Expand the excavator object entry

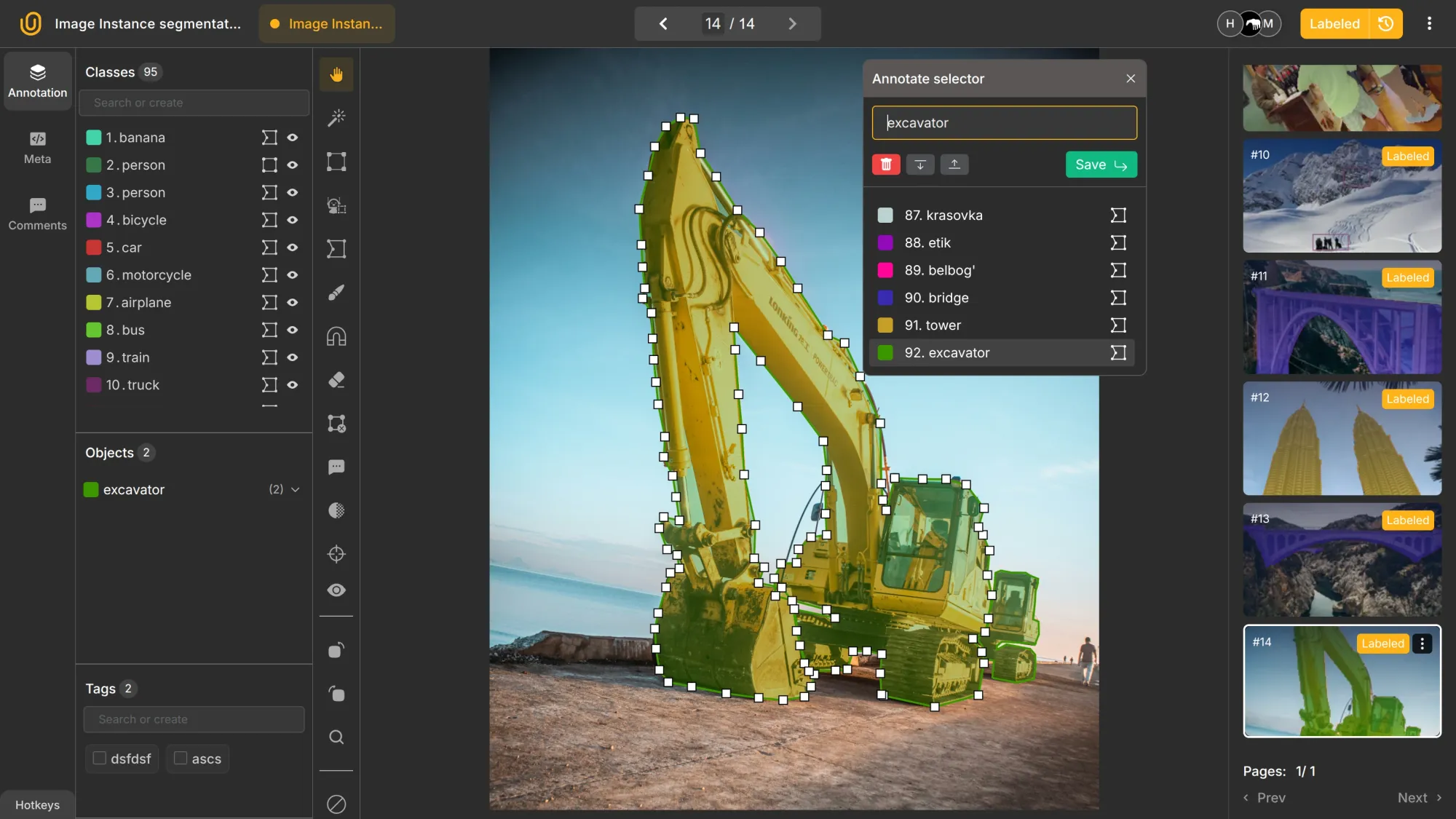pyautogui.click(x=295, y=489)
